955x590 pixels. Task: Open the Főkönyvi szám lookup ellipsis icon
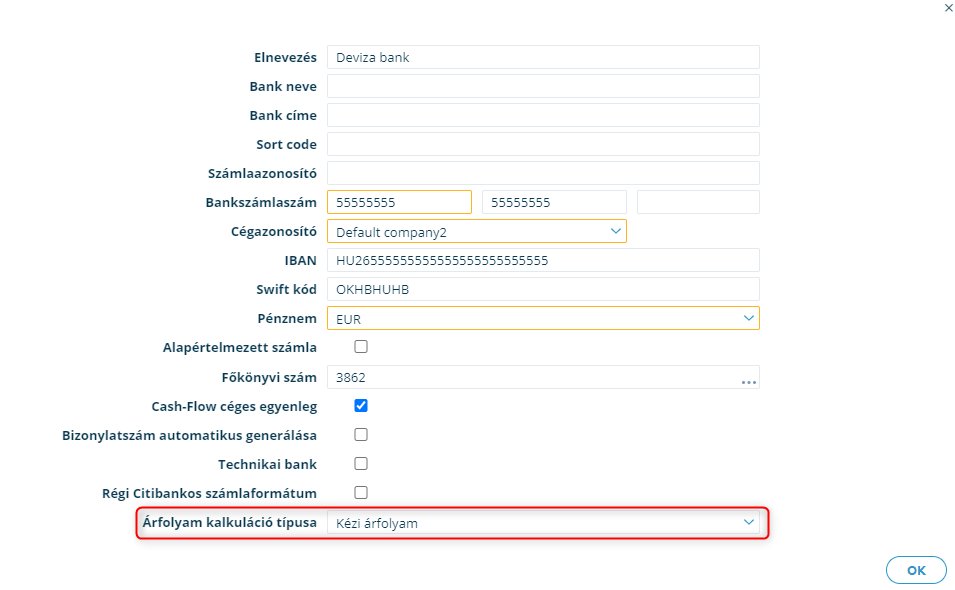coord(749,382)
